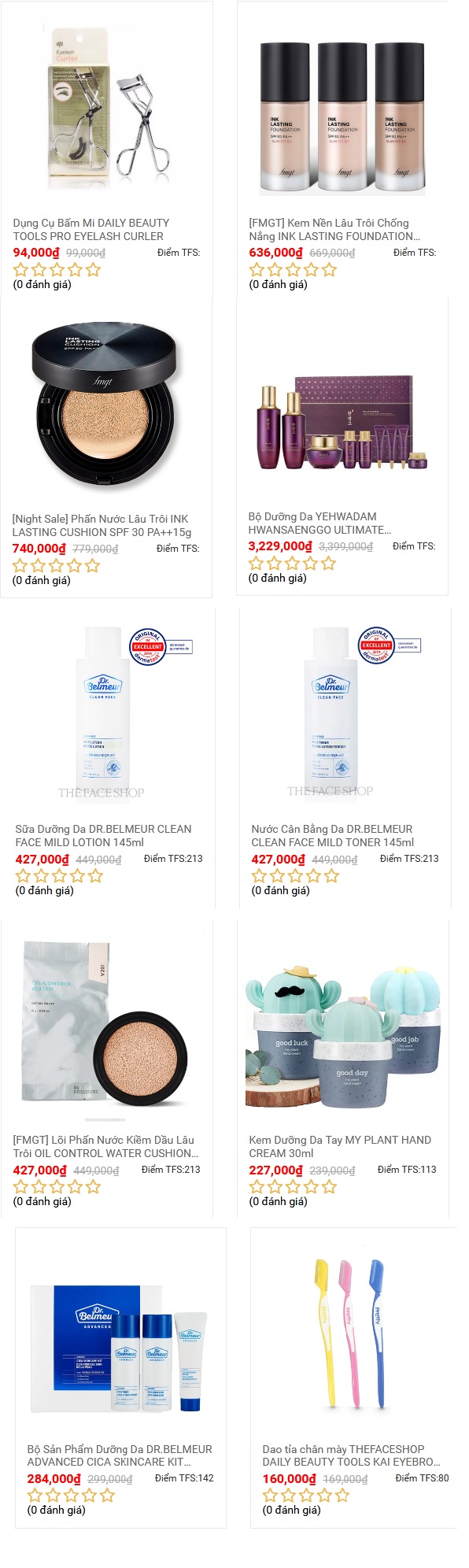
Task: Open Oil Control Water Cushion refill title
Action: pyautogui.click(x=105, y=1146)
